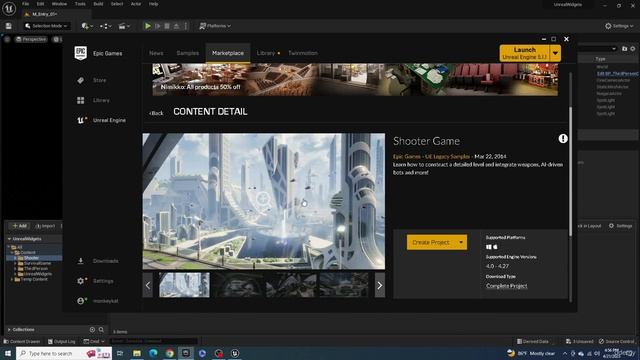Click the viewport options hamburger icon

[7, 39]
